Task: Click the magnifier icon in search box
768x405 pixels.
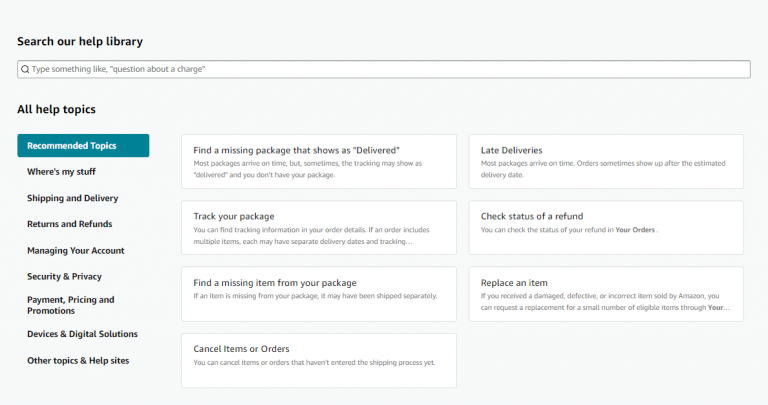Action: click(25, 69)
